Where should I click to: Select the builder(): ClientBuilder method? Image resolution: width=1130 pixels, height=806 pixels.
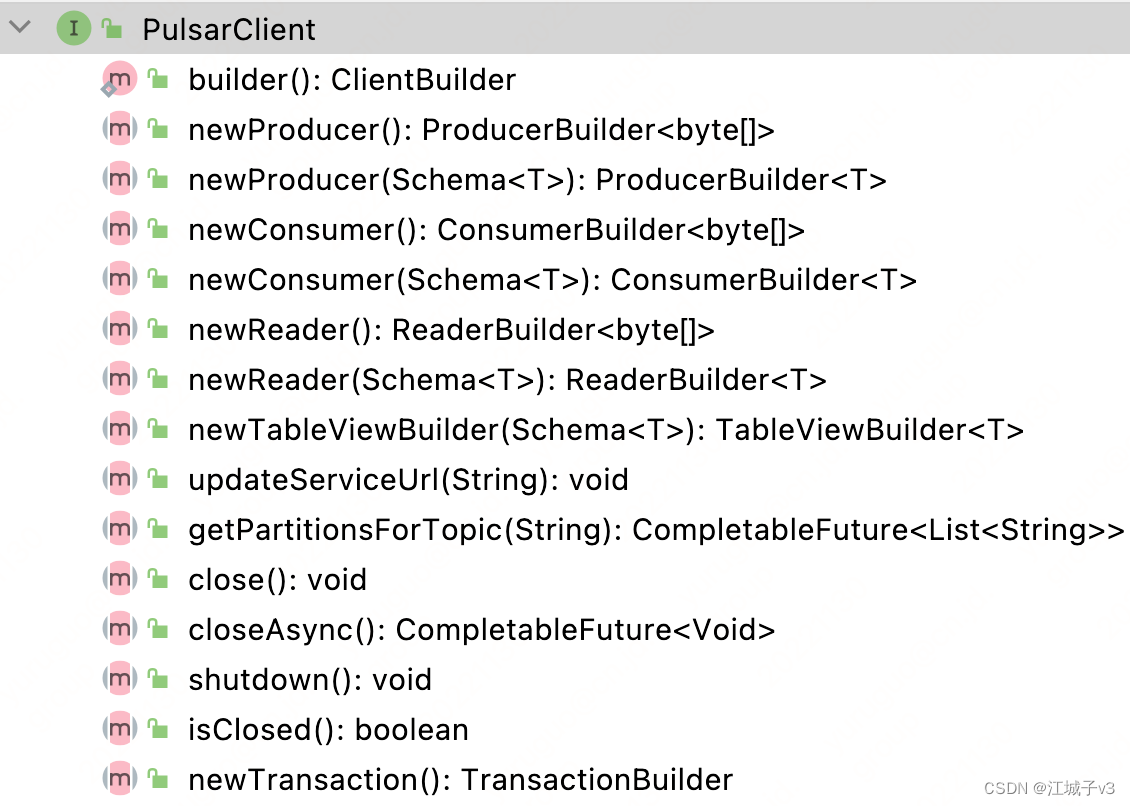[352, 78]
